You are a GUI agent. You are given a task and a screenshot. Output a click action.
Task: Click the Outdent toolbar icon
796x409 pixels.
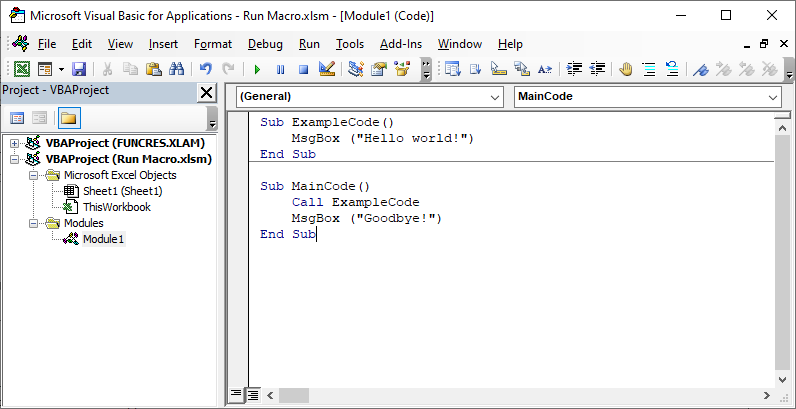pyautogui.click(x=598, y=69)
